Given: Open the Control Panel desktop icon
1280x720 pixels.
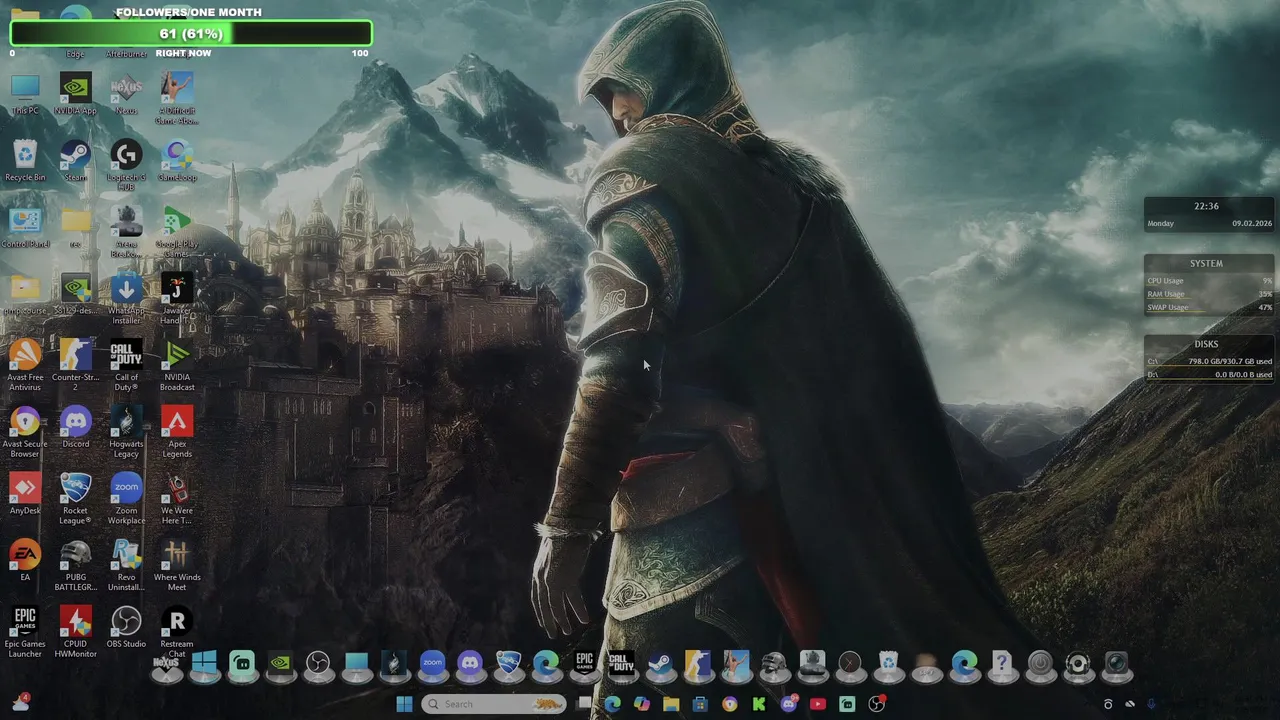Looking at the screenshot, I should pyautogui.click(x=25, y=229).
